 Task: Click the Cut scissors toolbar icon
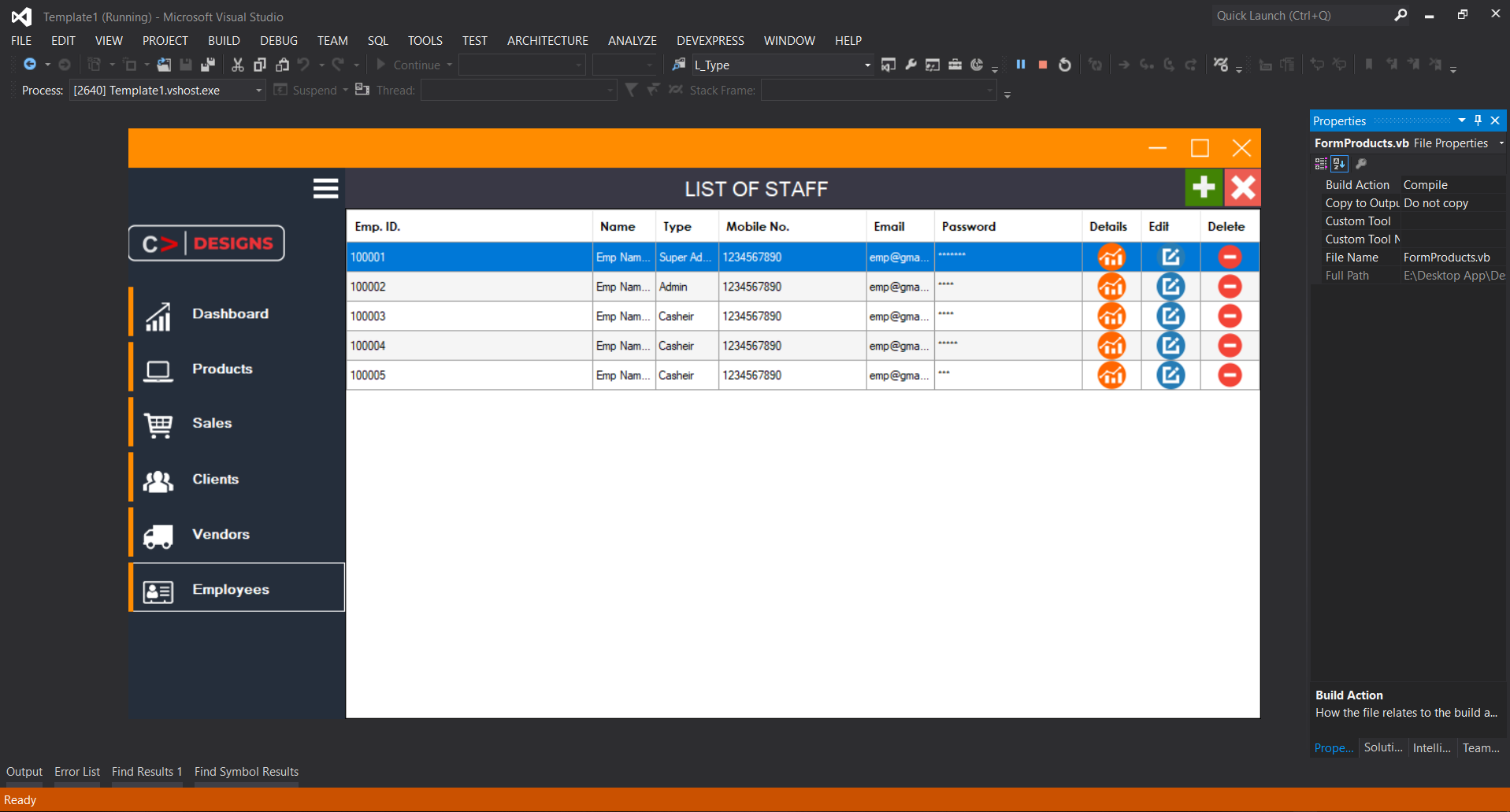pyautogui.click(x=237, y=65)
